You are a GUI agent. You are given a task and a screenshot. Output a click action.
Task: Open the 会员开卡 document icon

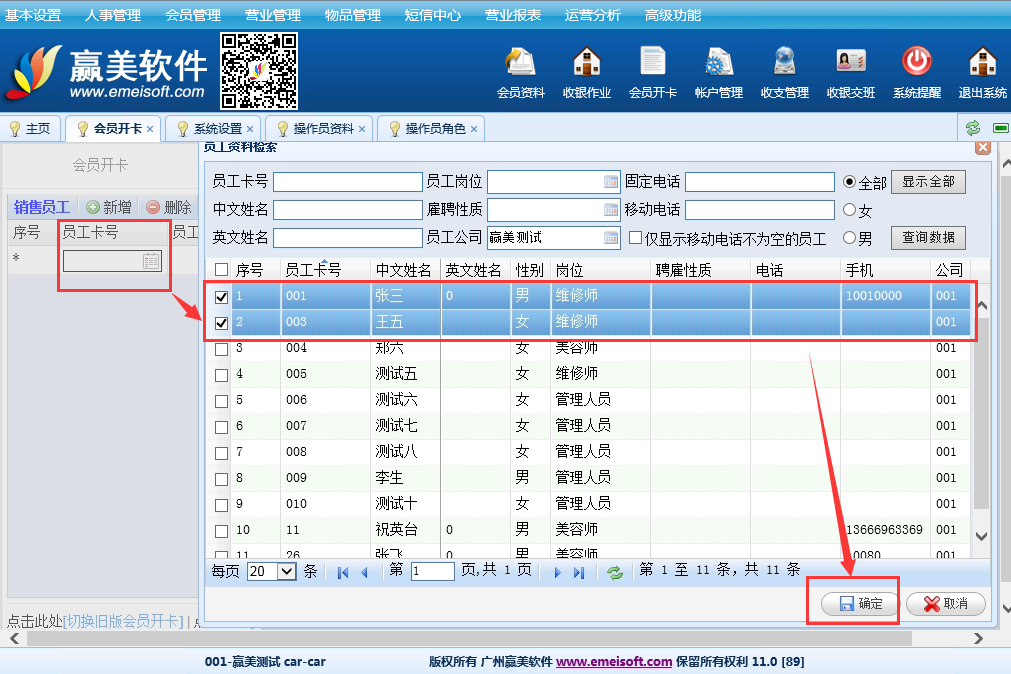652,64
